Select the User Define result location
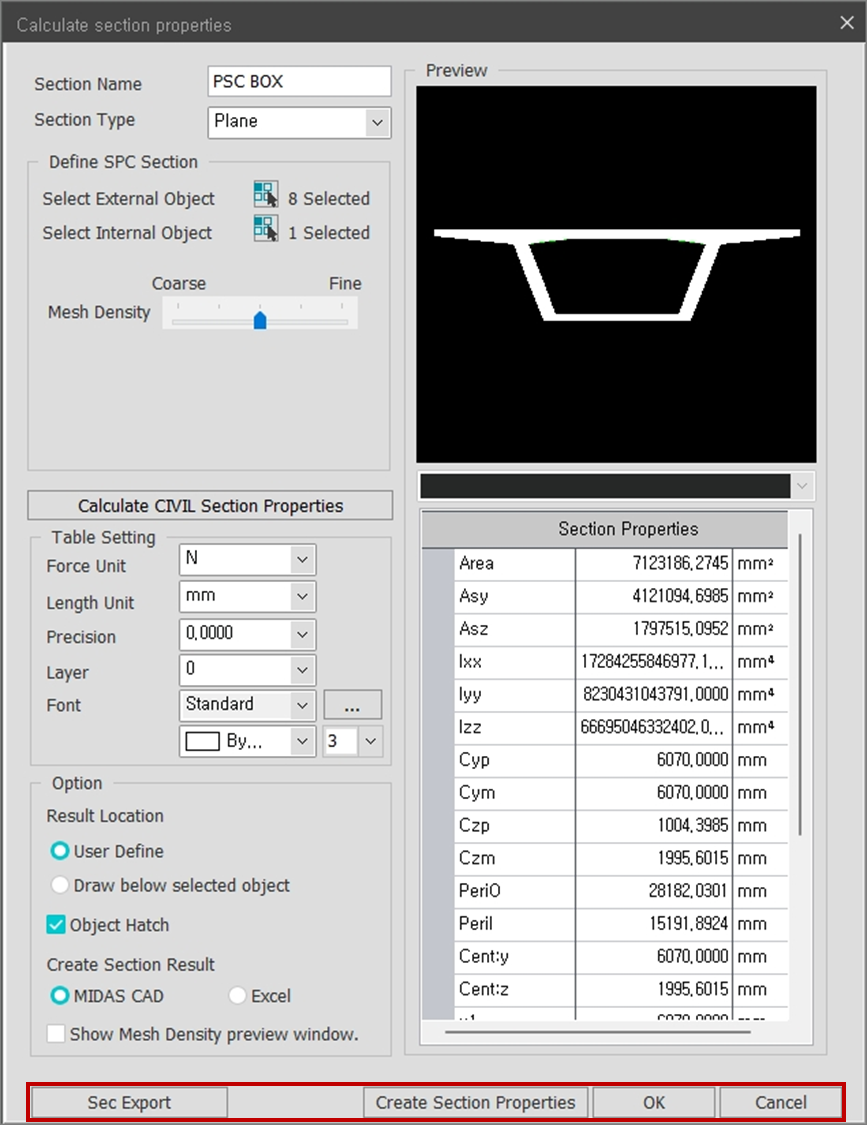 [60, 851]
